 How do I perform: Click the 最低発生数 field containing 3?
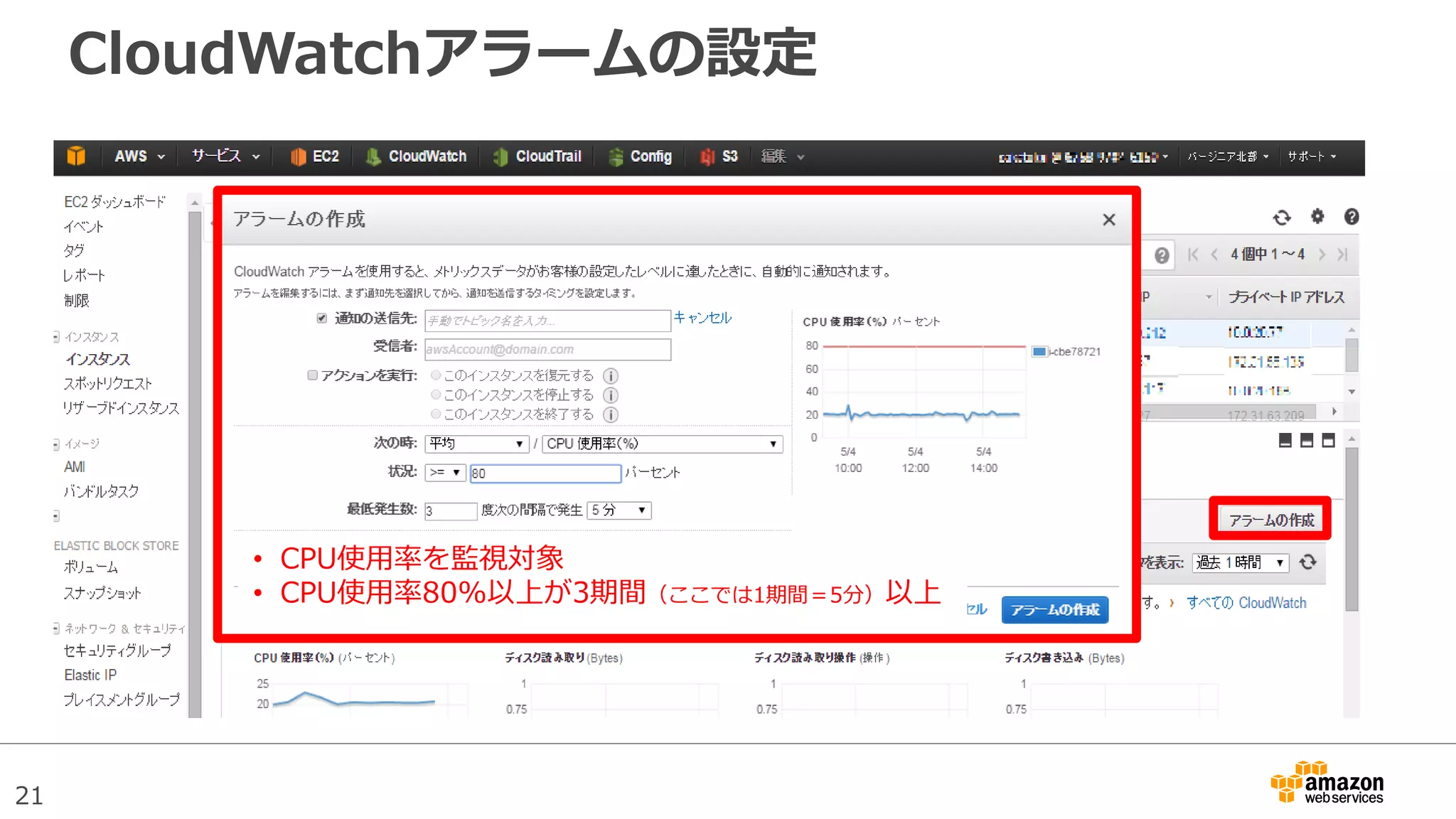pyautogui.click(x=451, y=511)
